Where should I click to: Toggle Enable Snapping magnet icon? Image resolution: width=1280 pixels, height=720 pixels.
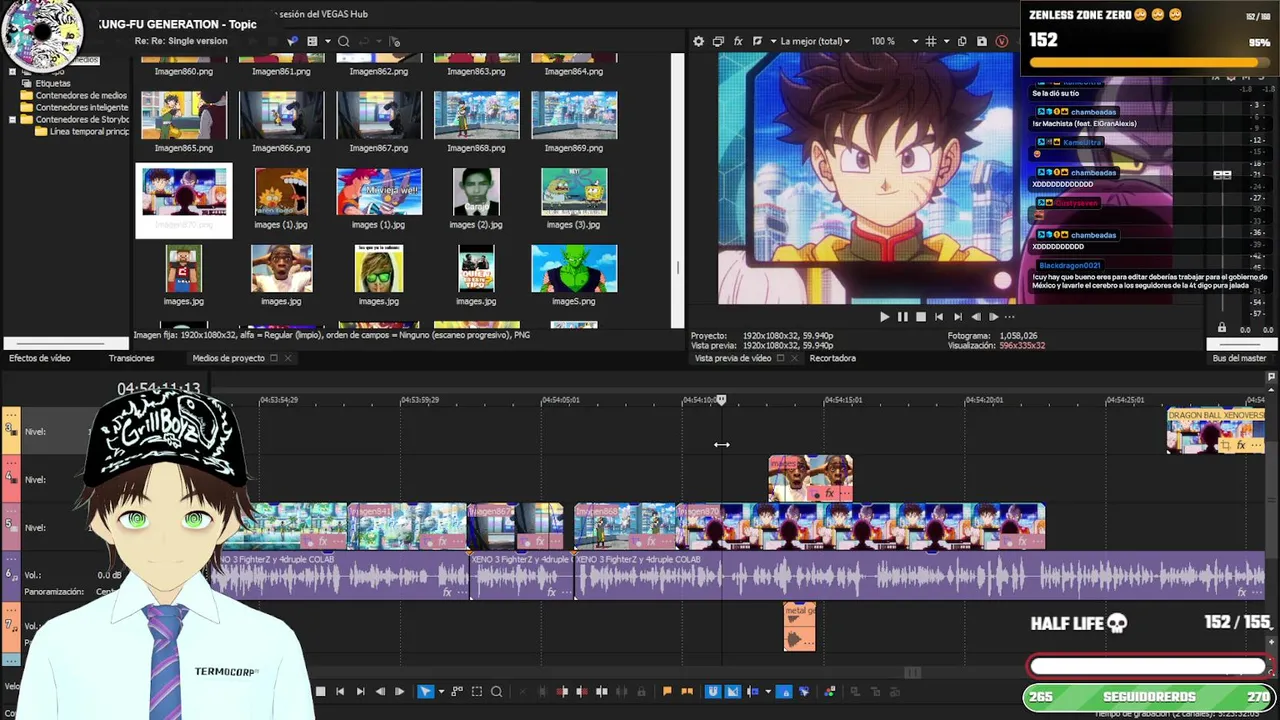tap(713, 691)
